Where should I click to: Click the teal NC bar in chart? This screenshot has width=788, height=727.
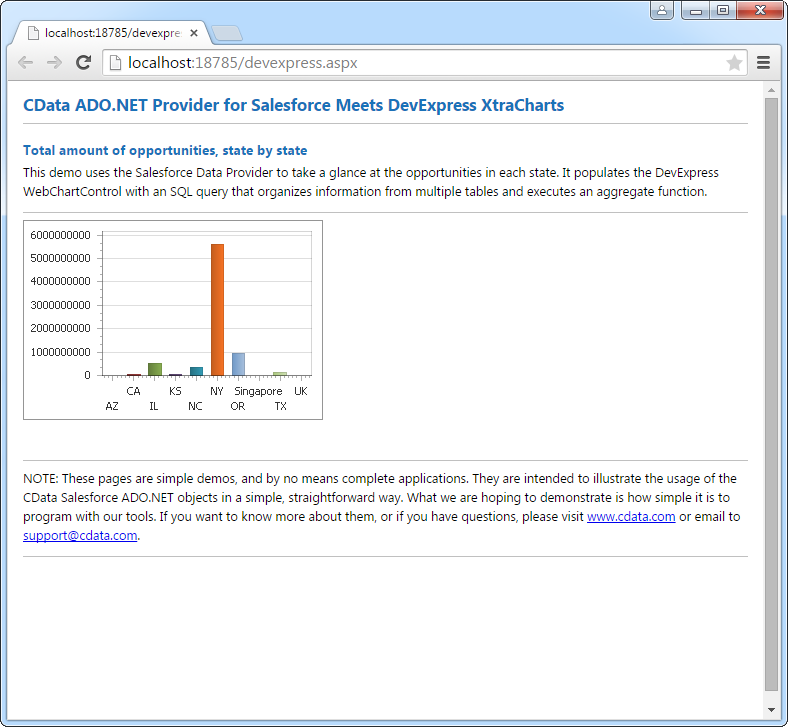tap(196, 371)
